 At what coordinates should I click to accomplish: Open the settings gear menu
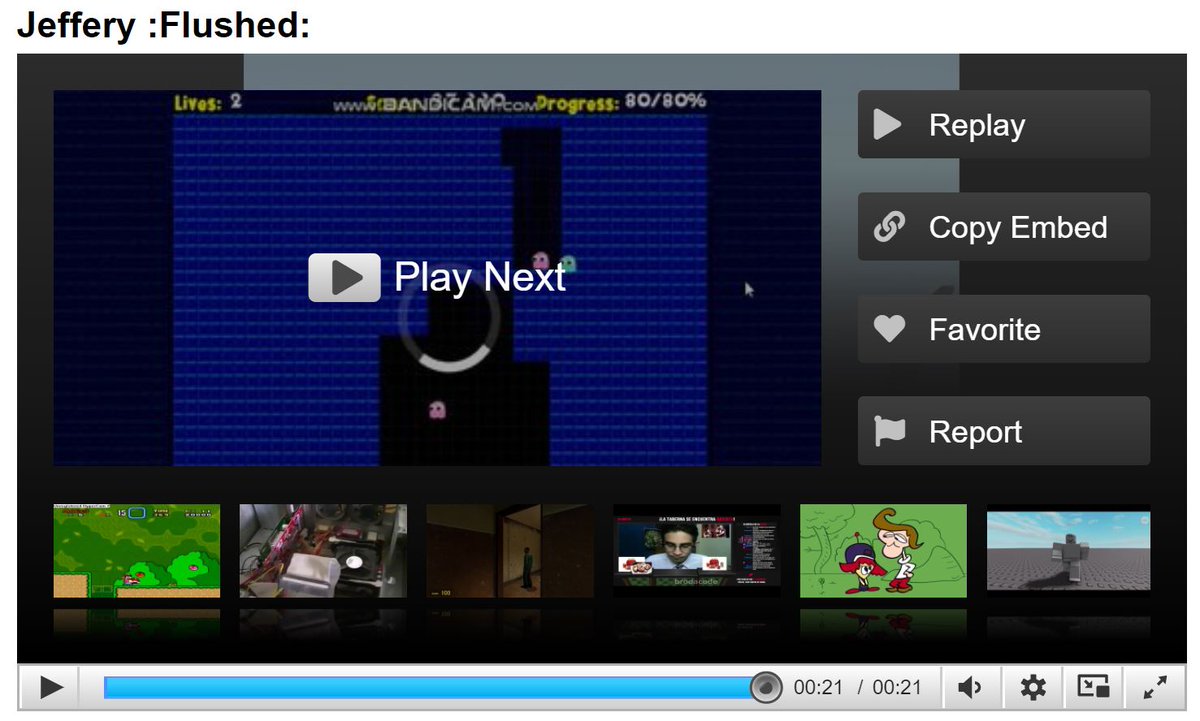(1032, 687)
